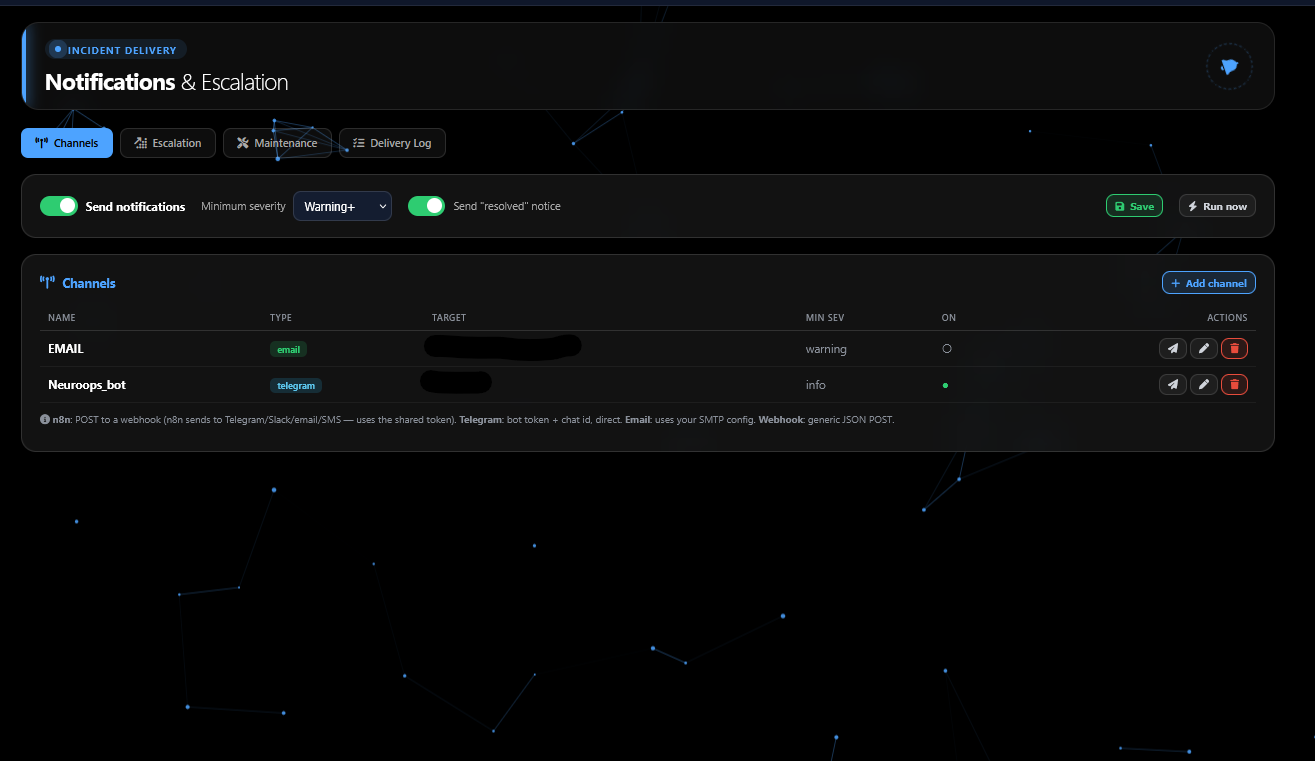Click the NAME column header

(62, 318)
